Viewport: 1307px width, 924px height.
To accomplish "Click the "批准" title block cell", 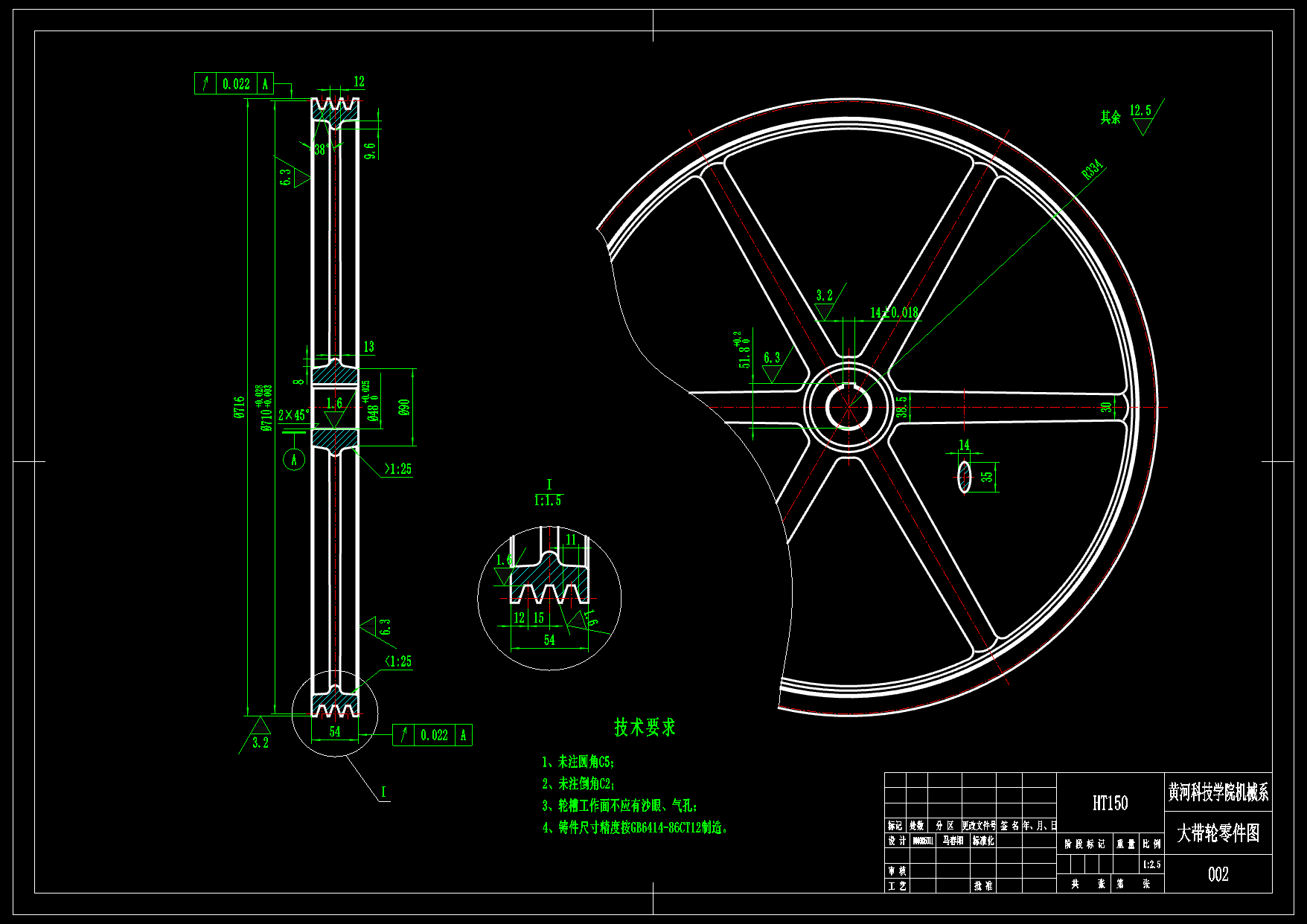I will pos(983,886).
